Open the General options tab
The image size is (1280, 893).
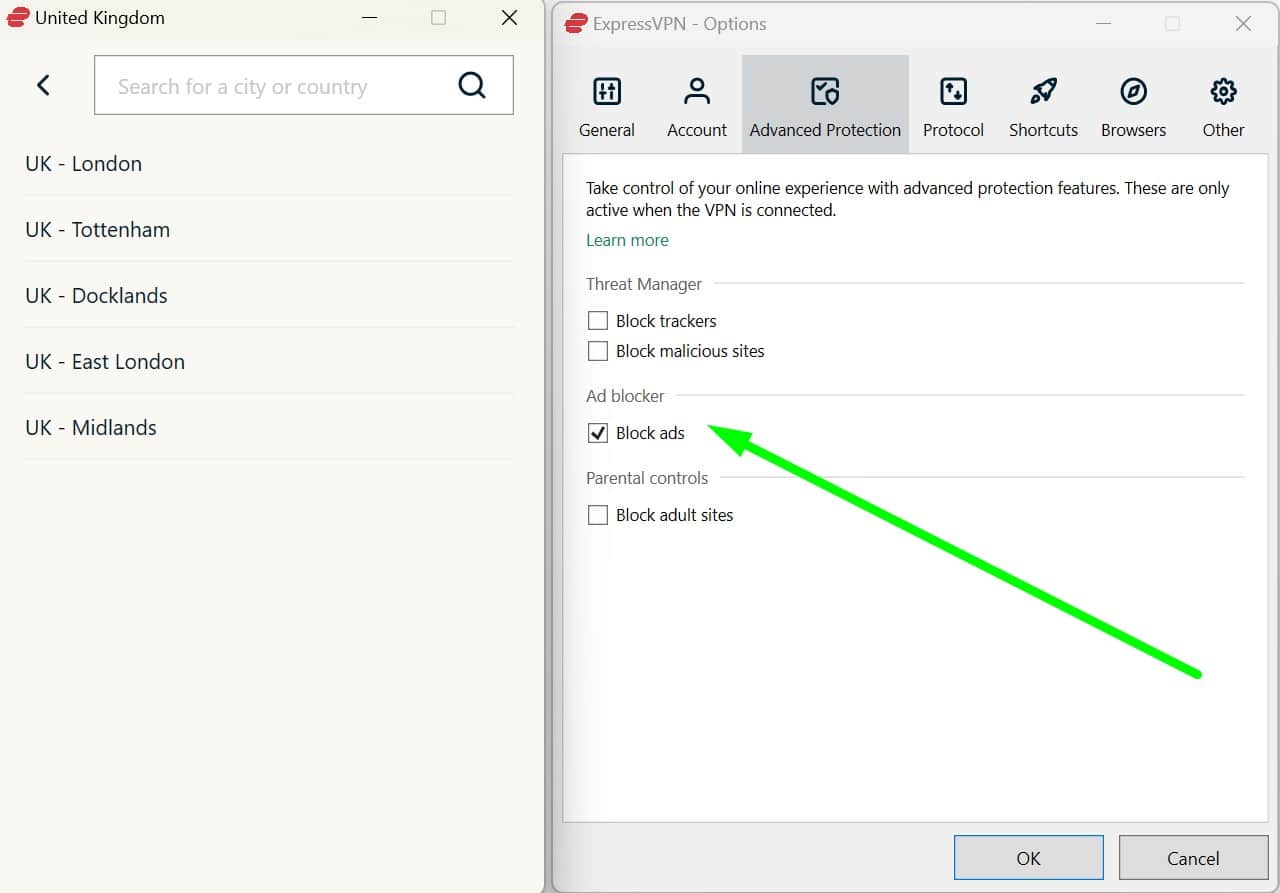pyautogui.click(x=607, y=105)
